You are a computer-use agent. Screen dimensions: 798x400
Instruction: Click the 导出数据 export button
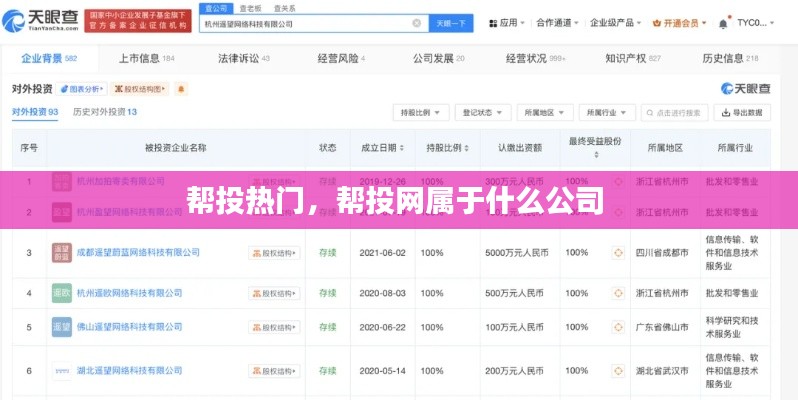click(745, 113)
